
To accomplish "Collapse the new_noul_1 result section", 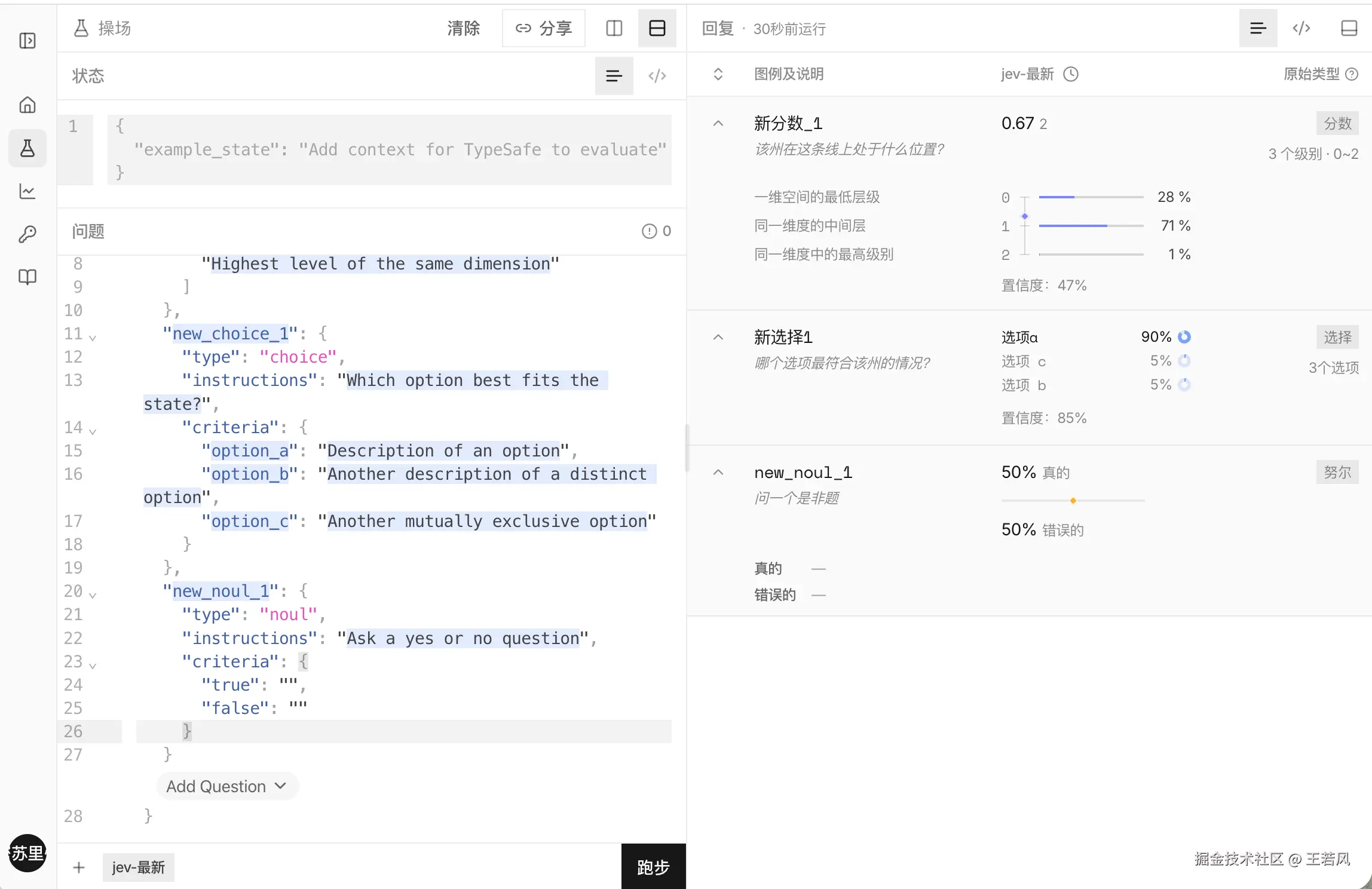I will 718,473.
